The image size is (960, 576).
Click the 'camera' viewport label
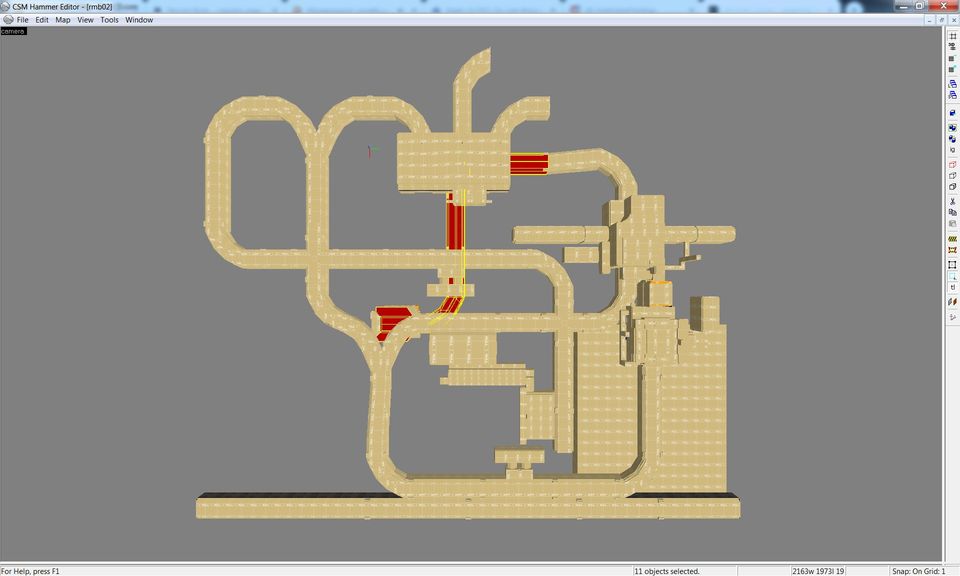(14, 31)
